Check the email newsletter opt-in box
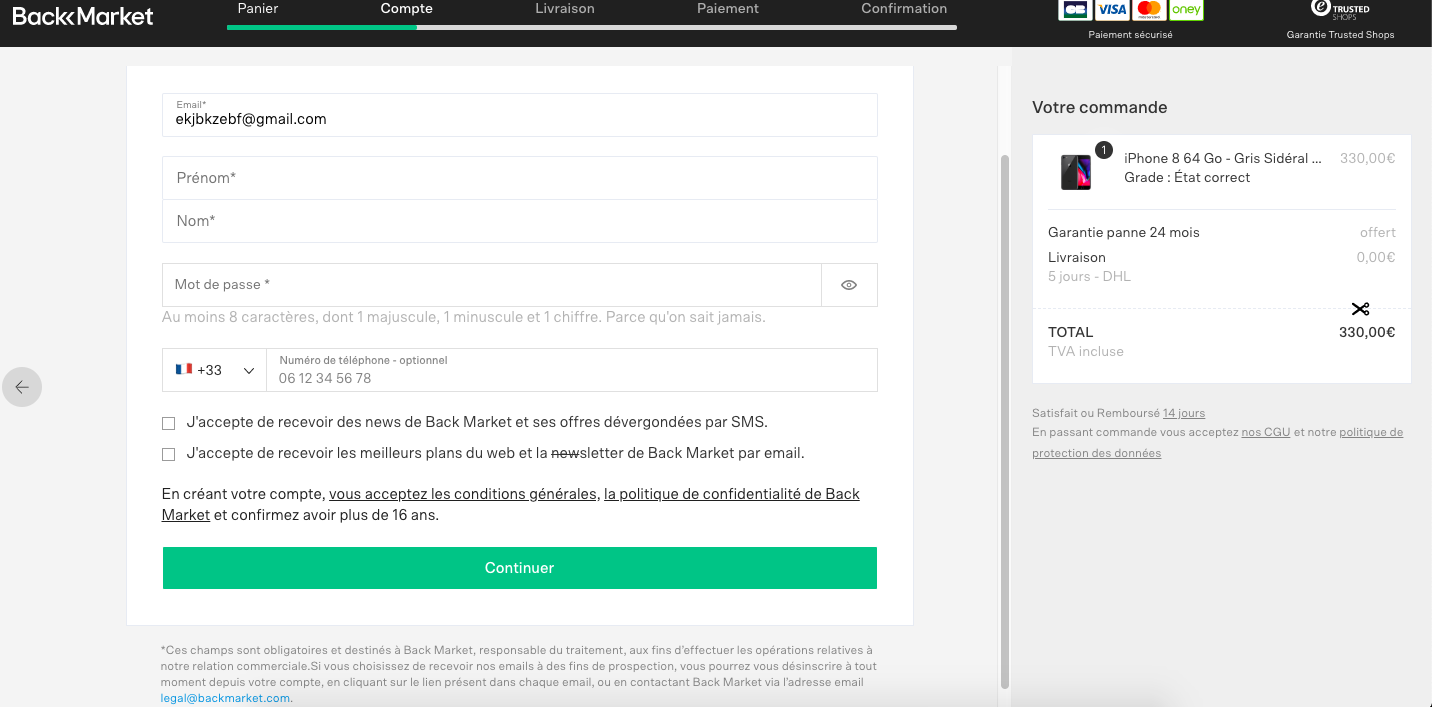 click(x=168, y=454)
